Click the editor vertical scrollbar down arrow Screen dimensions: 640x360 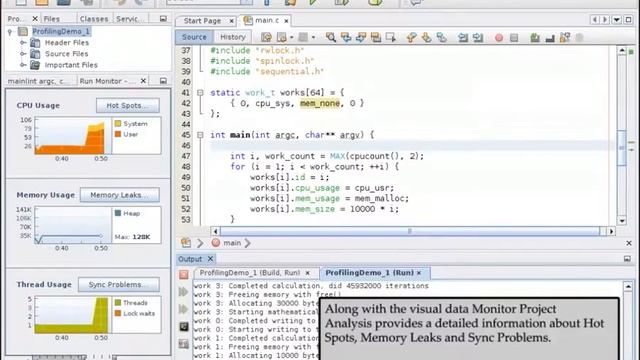[x=622, y=221]
